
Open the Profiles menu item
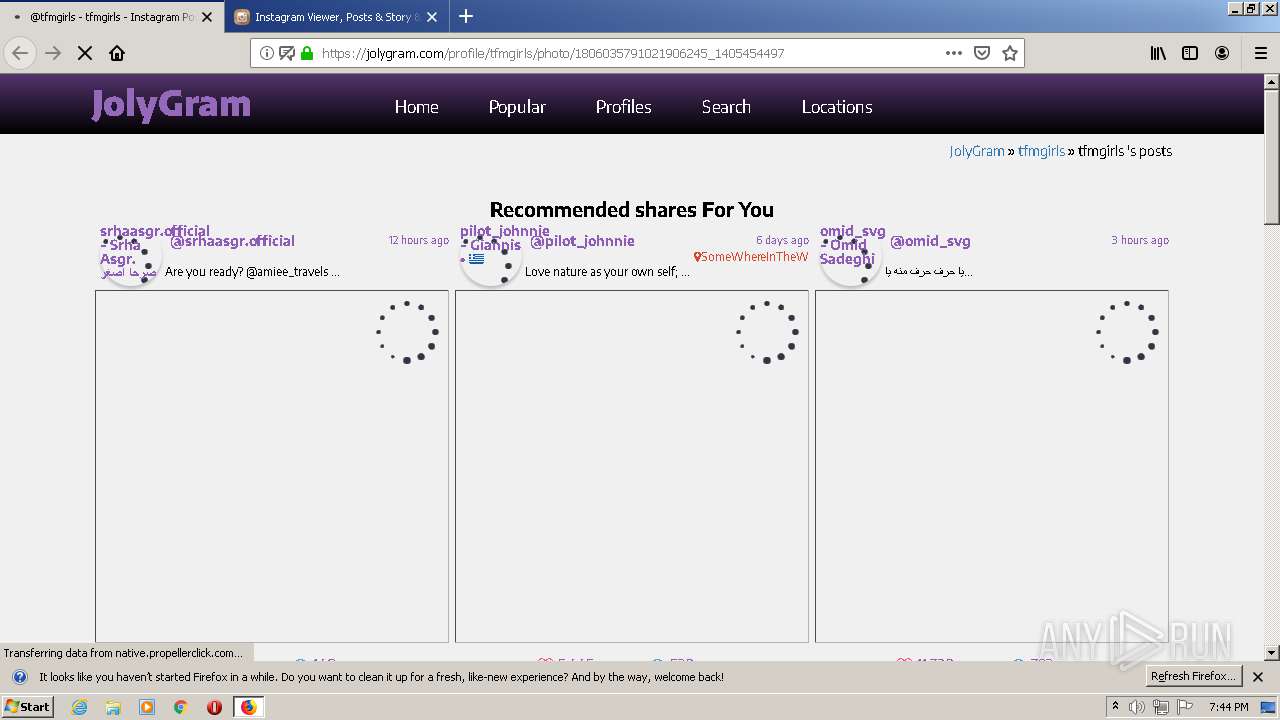click(623, 107)
